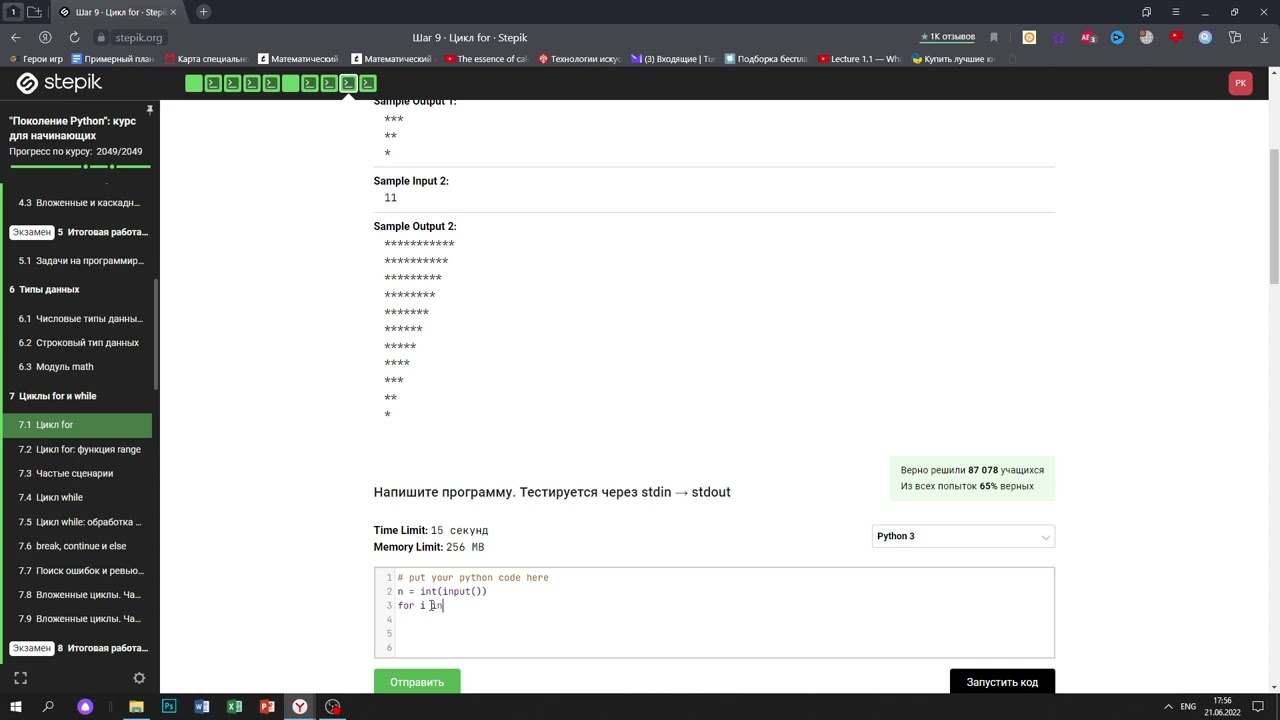Open bookmark The essence of calculus
Viewport: 1280px width, 720px height.
[x=486, y=59]
